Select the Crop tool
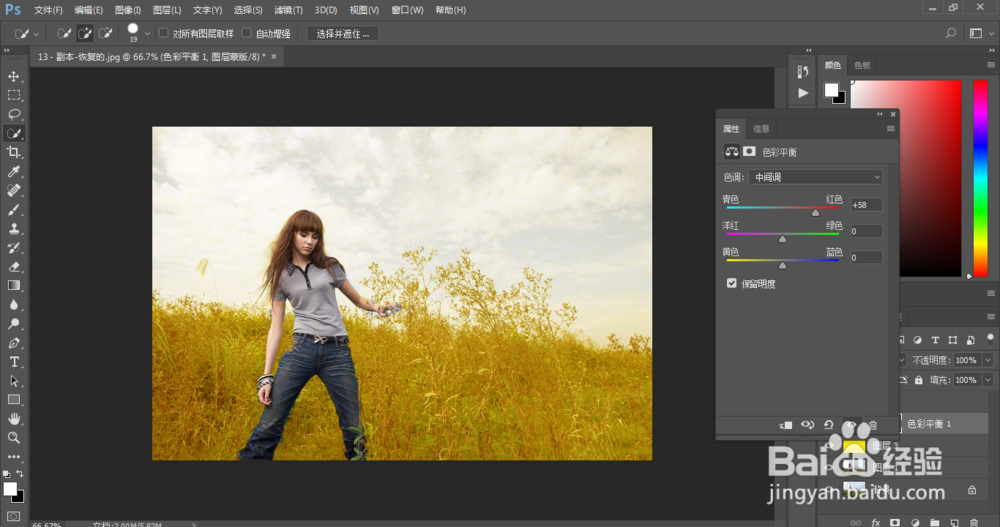 pyautogui.click(x=13, y=152)
